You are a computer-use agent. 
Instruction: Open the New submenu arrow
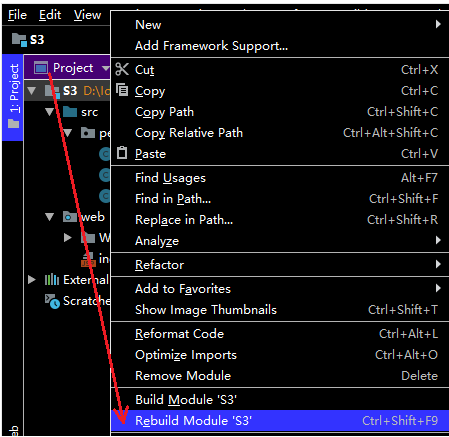pyautogui.click(x=438, y=24)
